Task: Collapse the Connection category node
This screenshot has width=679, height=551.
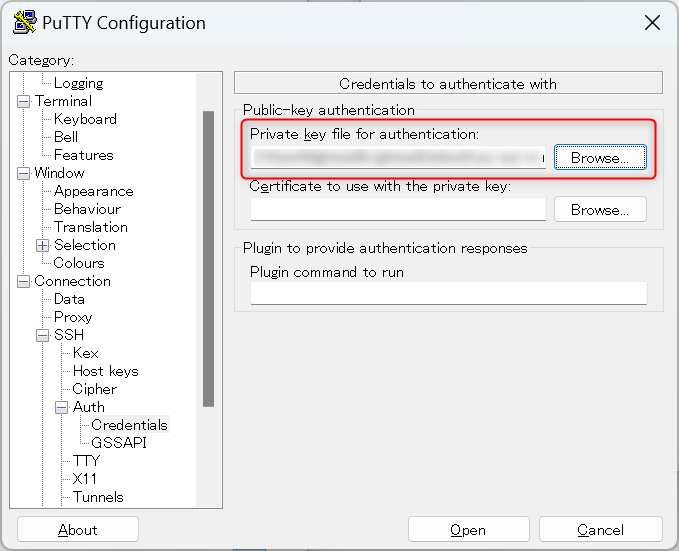Action: (23, 282)
